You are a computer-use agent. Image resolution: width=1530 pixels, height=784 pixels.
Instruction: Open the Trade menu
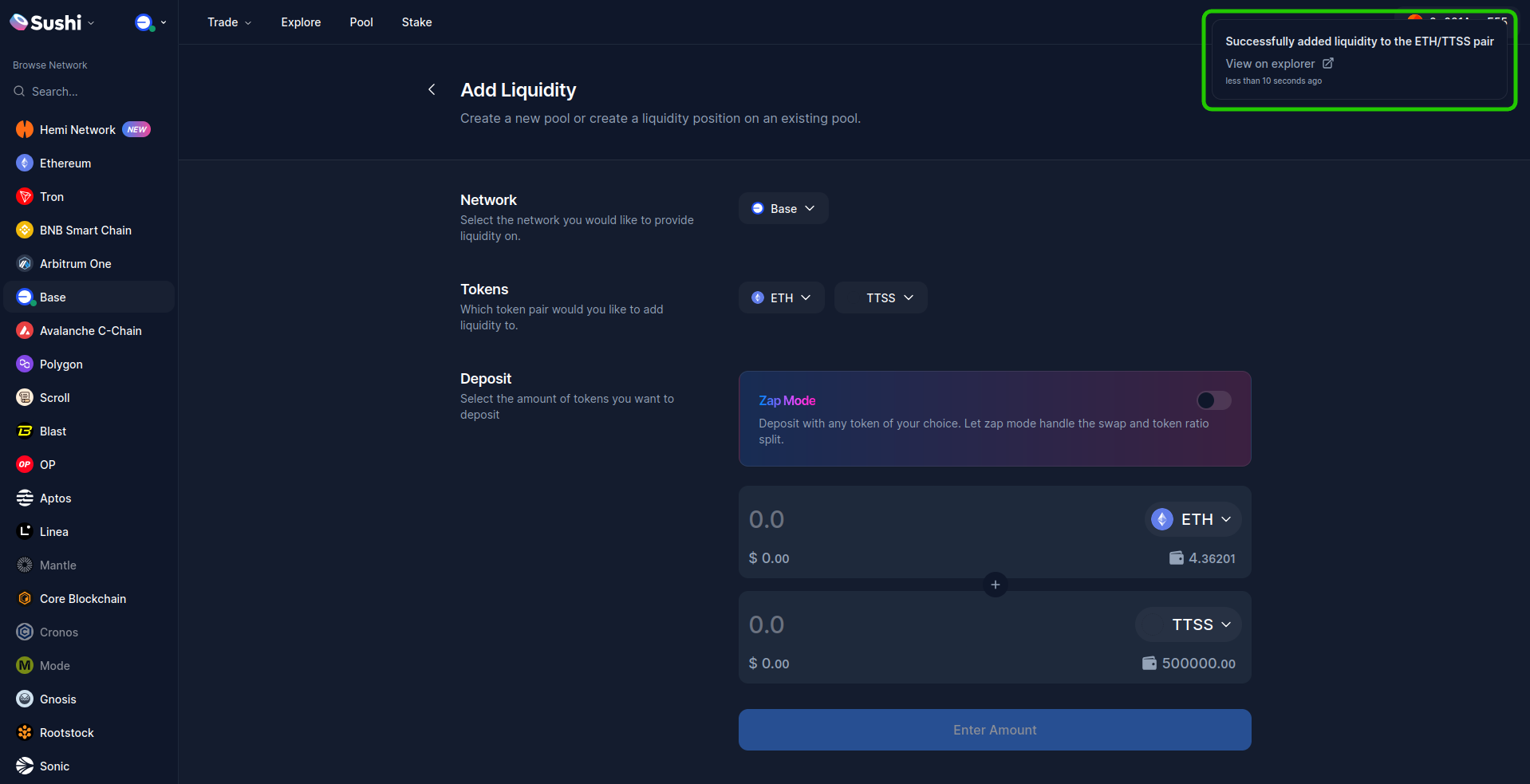coord(229,22)
